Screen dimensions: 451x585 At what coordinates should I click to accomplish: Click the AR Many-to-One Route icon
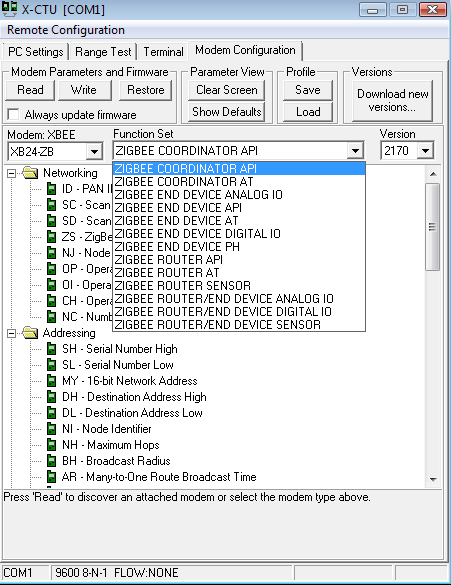coord(51,477)
